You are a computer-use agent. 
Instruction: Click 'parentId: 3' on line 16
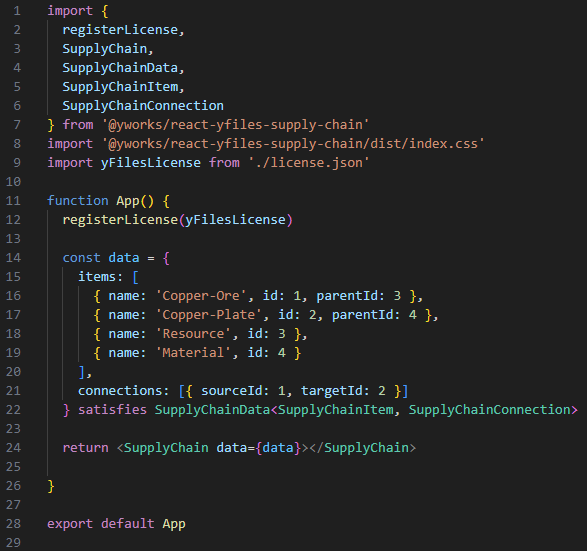(x=359, y=296)
